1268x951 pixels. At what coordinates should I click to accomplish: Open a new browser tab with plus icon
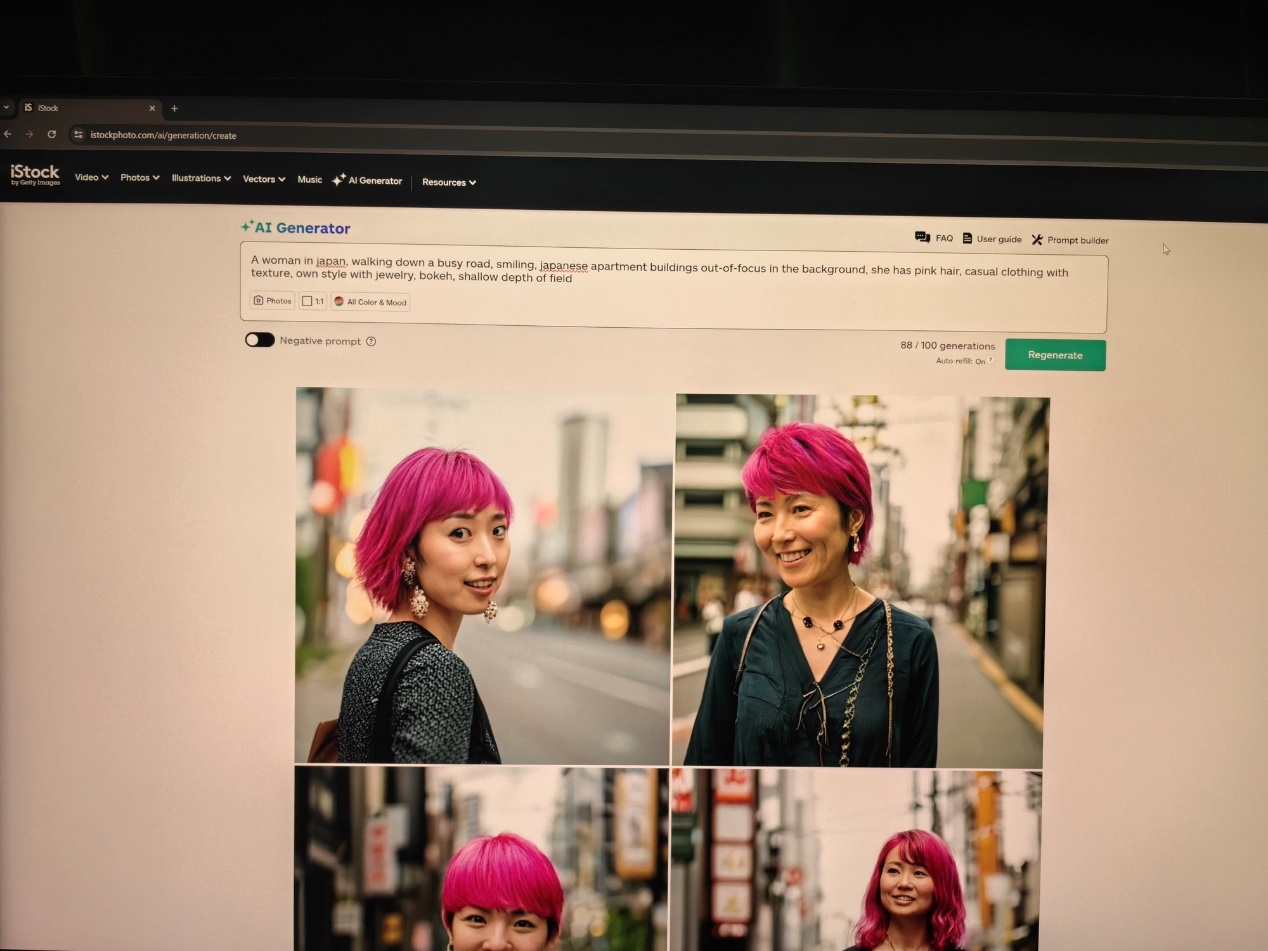pos(174,108)
